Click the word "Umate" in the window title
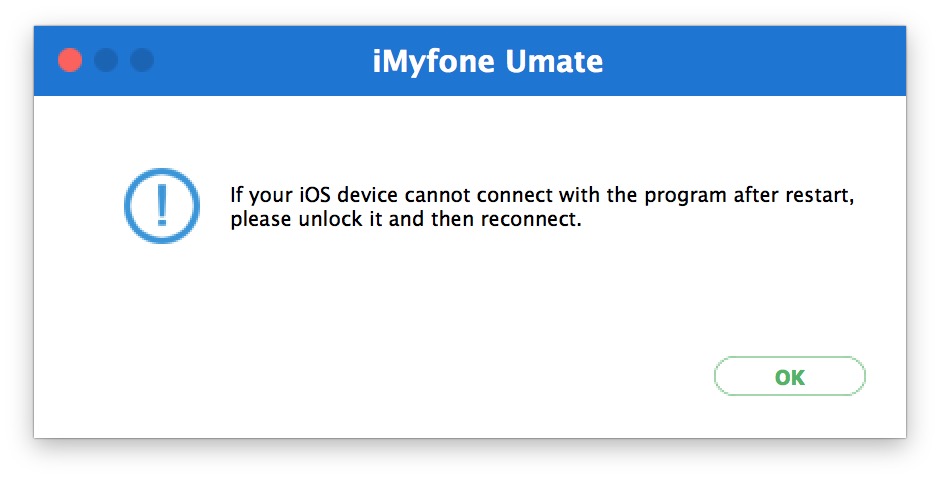Screen dimensions: 940x480 (555, 62)
